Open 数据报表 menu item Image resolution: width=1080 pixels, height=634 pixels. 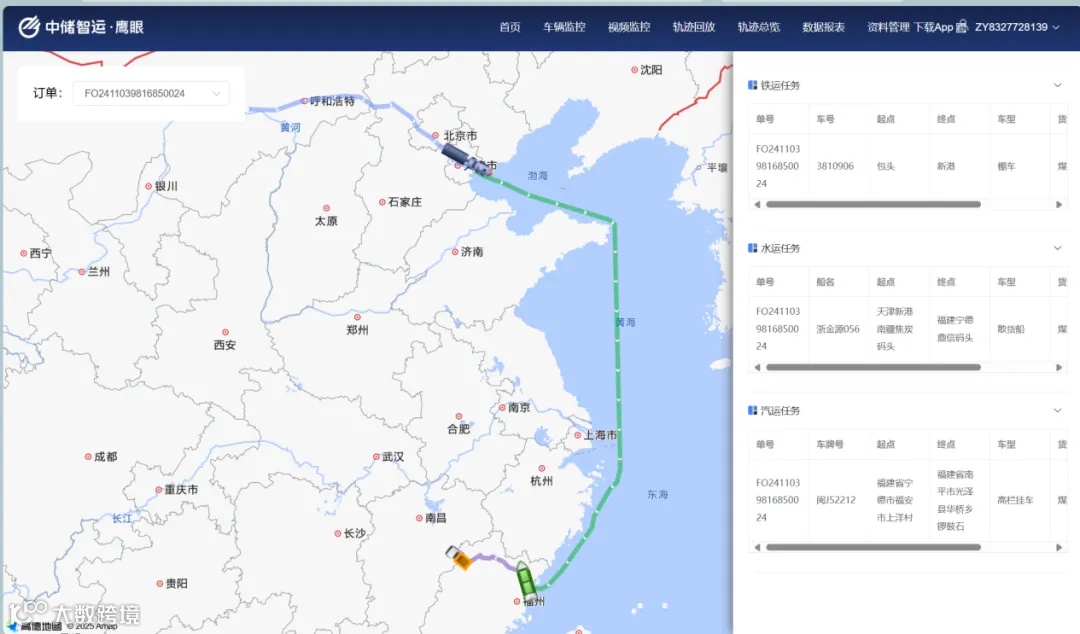pos(823,27)
